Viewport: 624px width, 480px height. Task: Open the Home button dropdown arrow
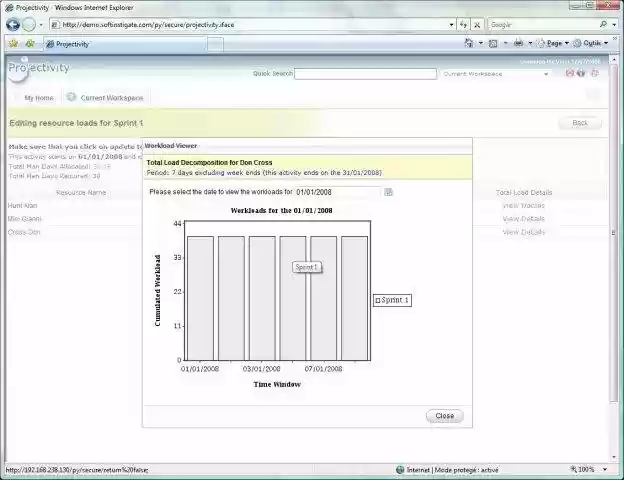click(x=480, y=43)
